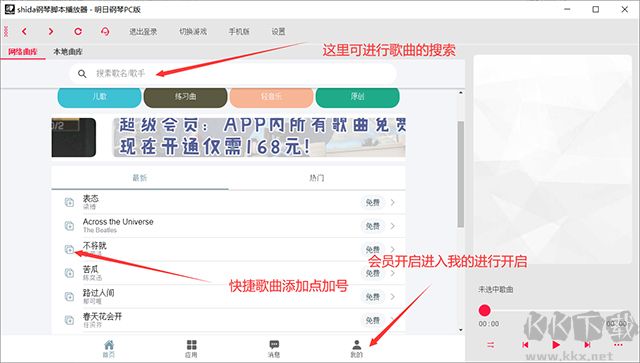Click the dark thumbnail left of the banner
This screenshot has height=363, width=640.
74,138
